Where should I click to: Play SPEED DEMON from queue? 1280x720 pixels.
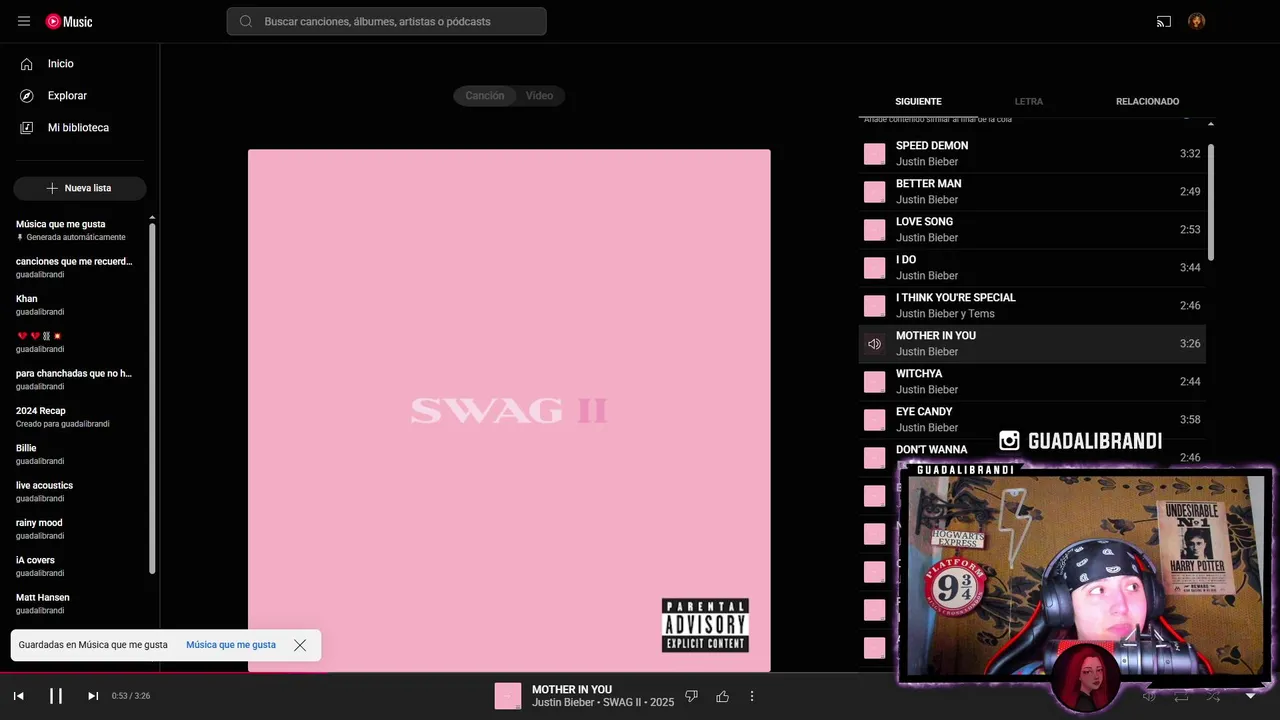pyautogui.click(x=1032, y=154)
